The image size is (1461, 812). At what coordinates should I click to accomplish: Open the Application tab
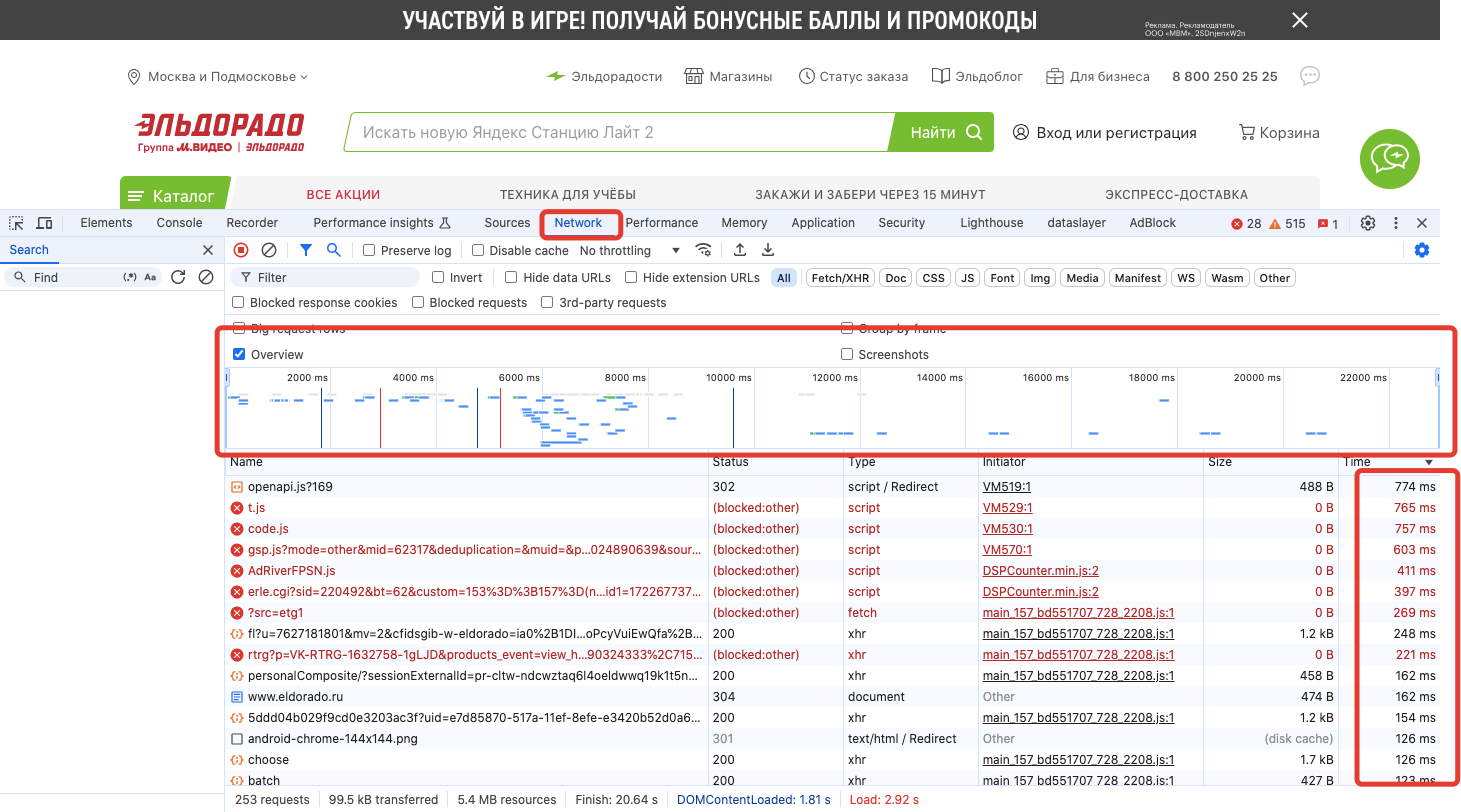823,223
